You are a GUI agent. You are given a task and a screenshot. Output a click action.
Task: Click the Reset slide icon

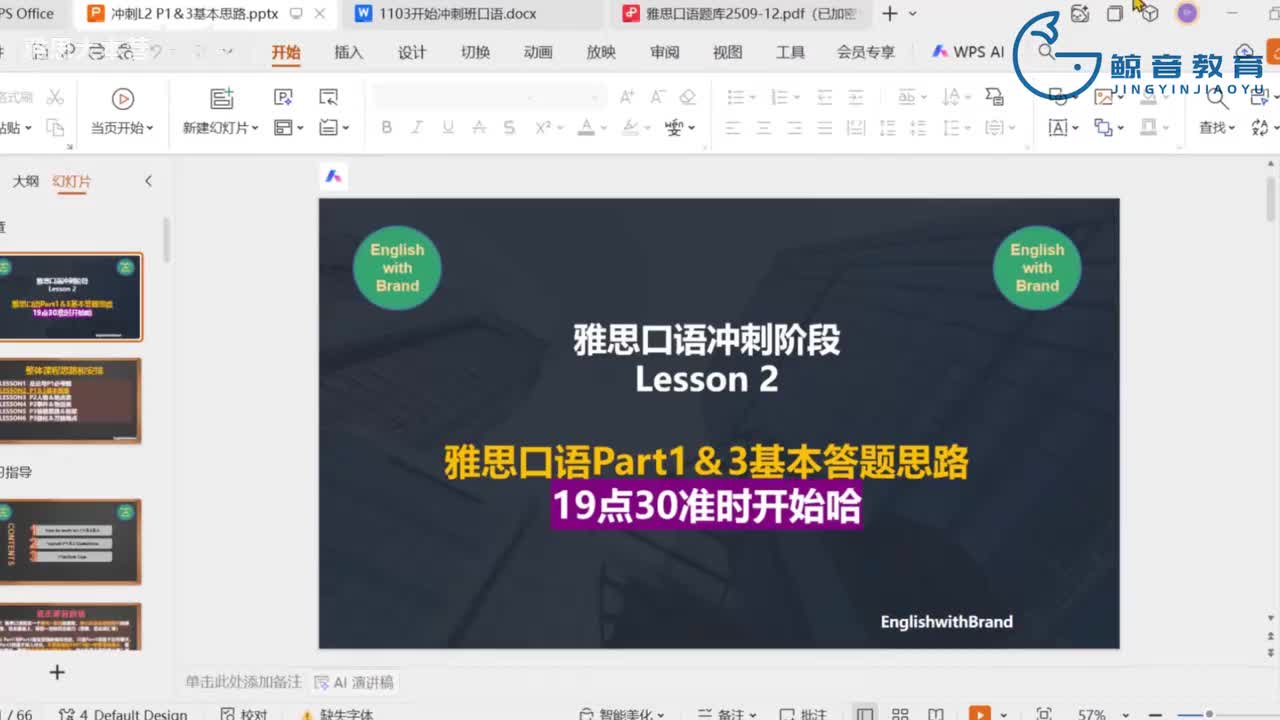coord(328,97)
